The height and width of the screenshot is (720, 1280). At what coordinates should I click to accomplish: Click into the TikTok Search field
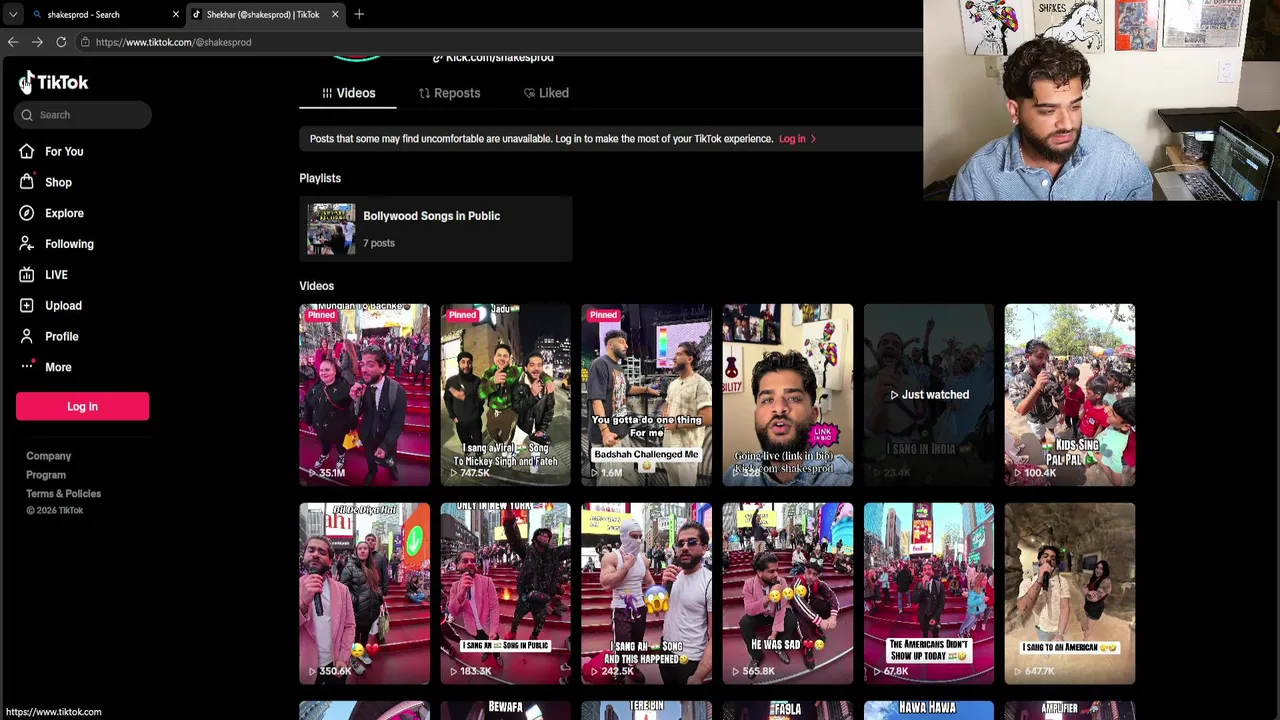coord(84,115)
